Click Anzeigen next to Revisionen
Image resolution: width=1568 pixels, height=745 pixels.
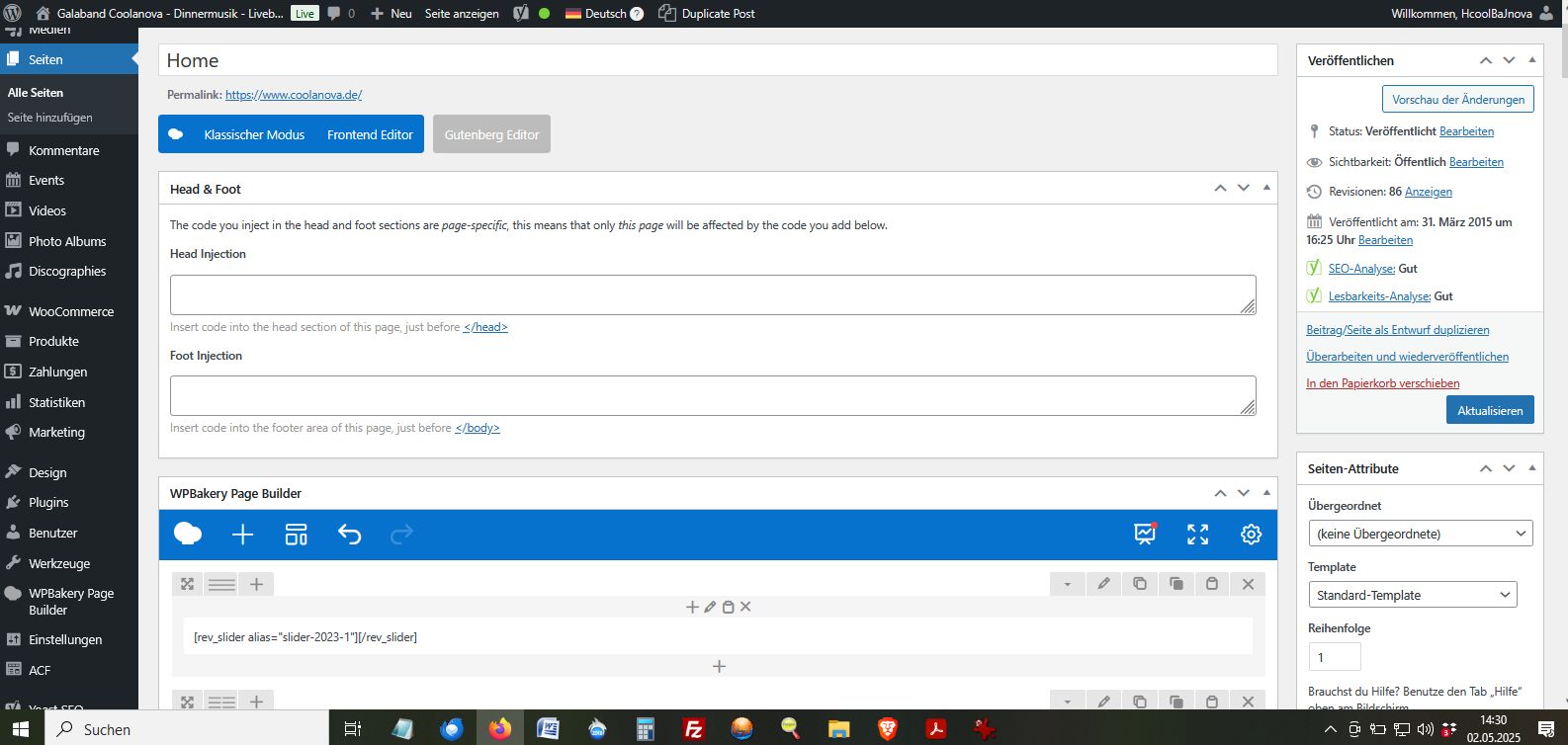tap(1429, 192)
